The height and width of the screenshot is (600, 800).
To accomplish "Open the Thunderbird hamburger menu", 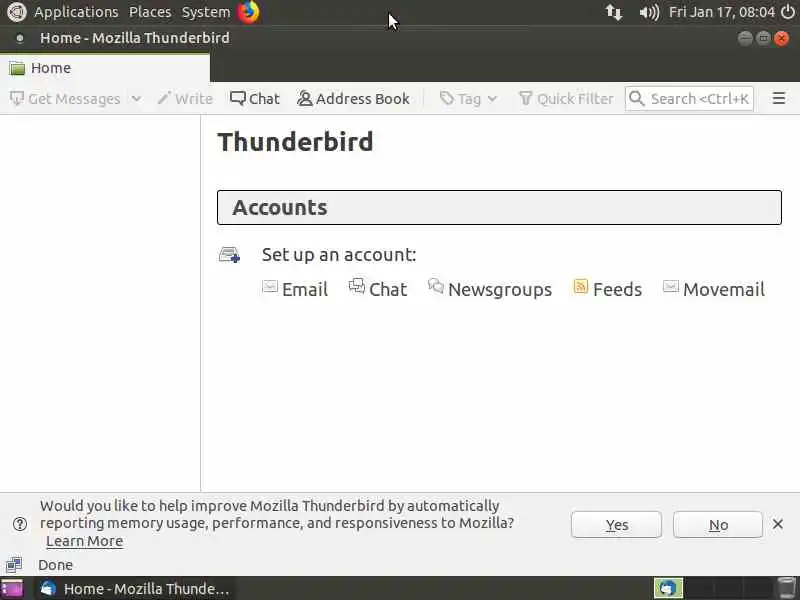I will click(x=779, y=98).
